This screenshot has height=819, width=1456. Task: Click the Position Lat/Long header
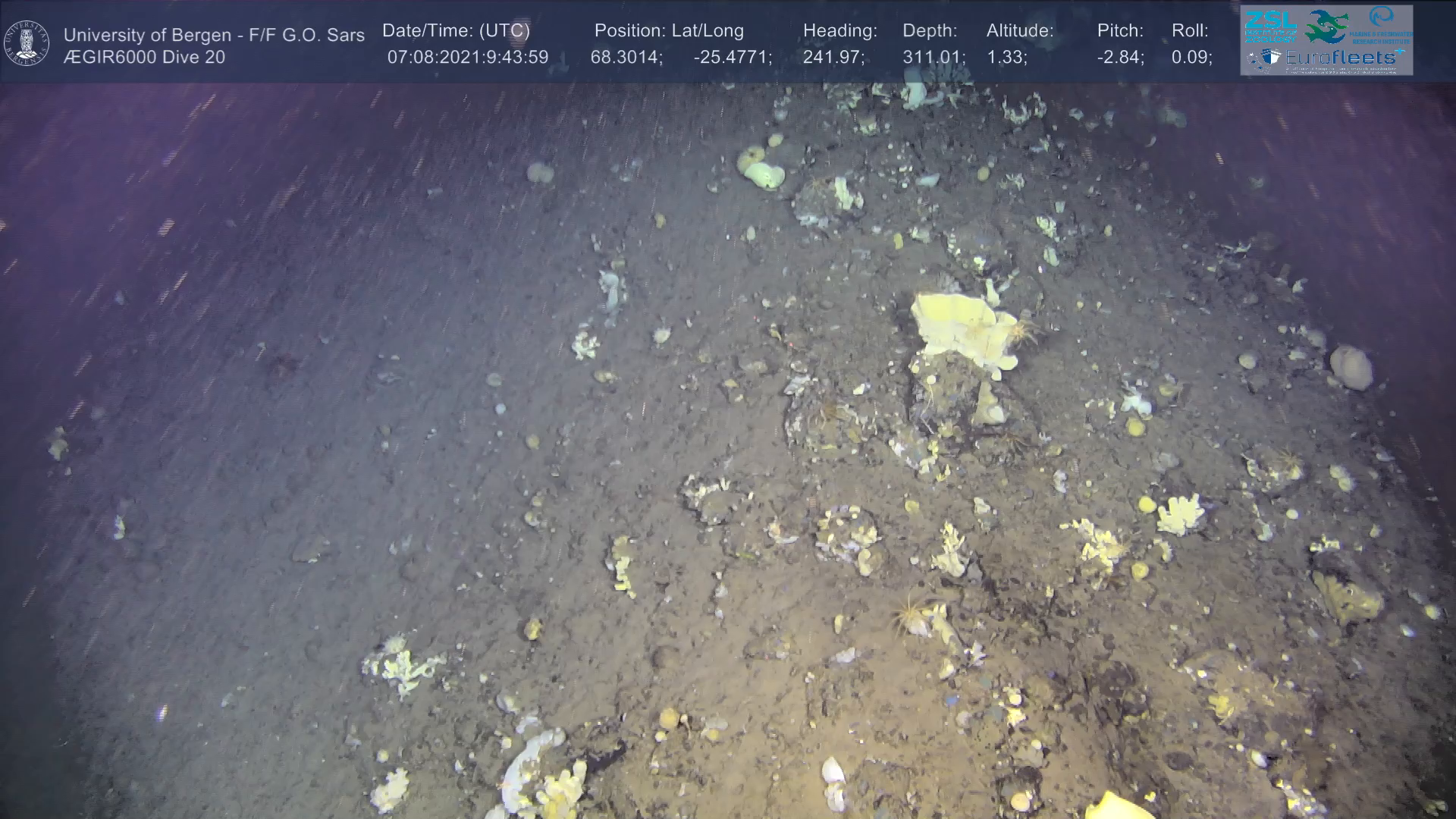[x=668, y=31]
